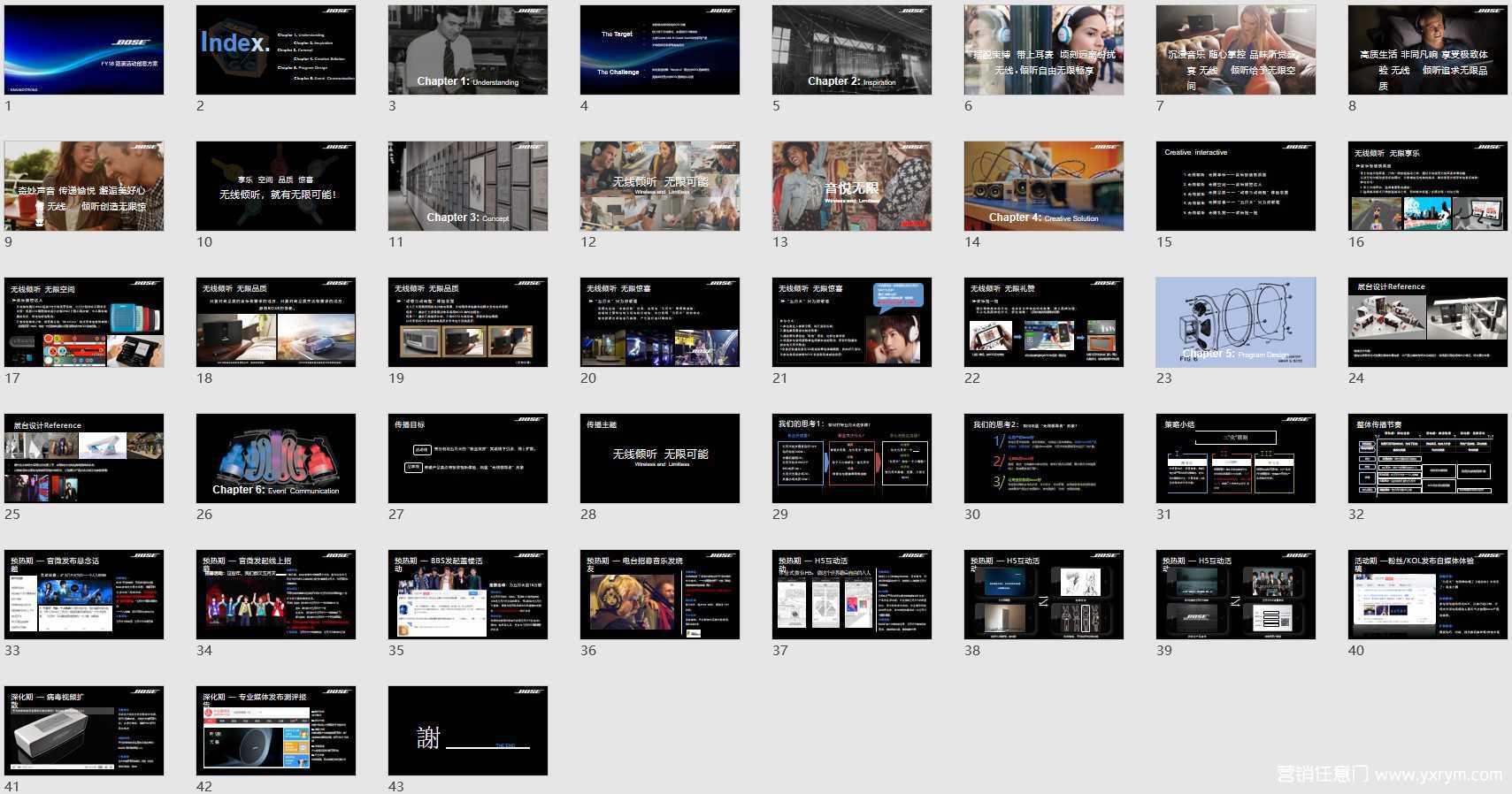Select slide 36 thumbnail

(x=660, y=594)
